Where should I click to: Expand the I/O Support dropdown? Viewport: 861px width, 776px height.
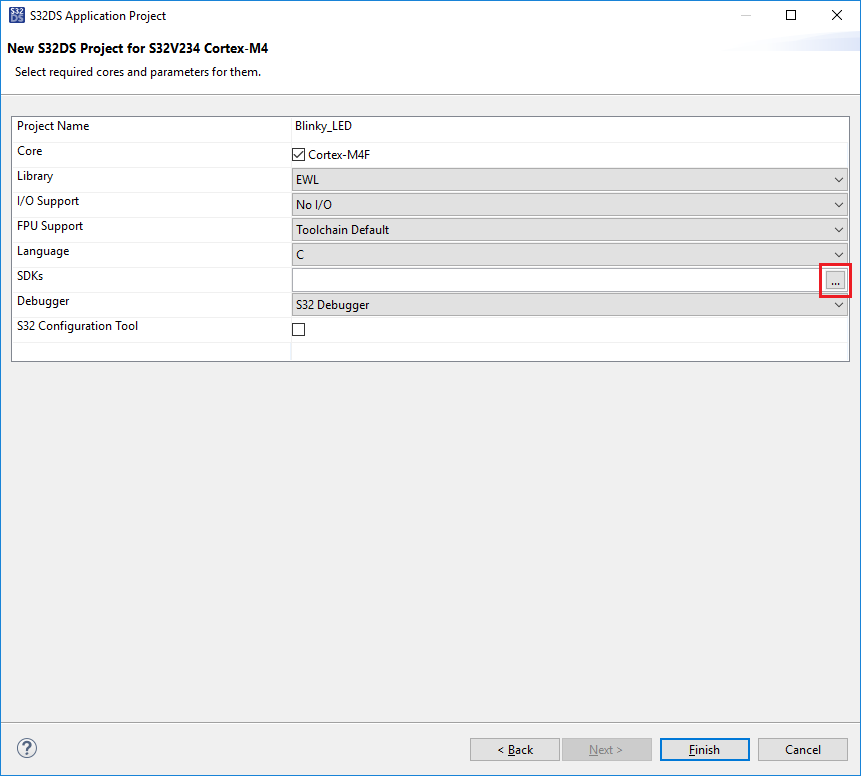[569, 205]
